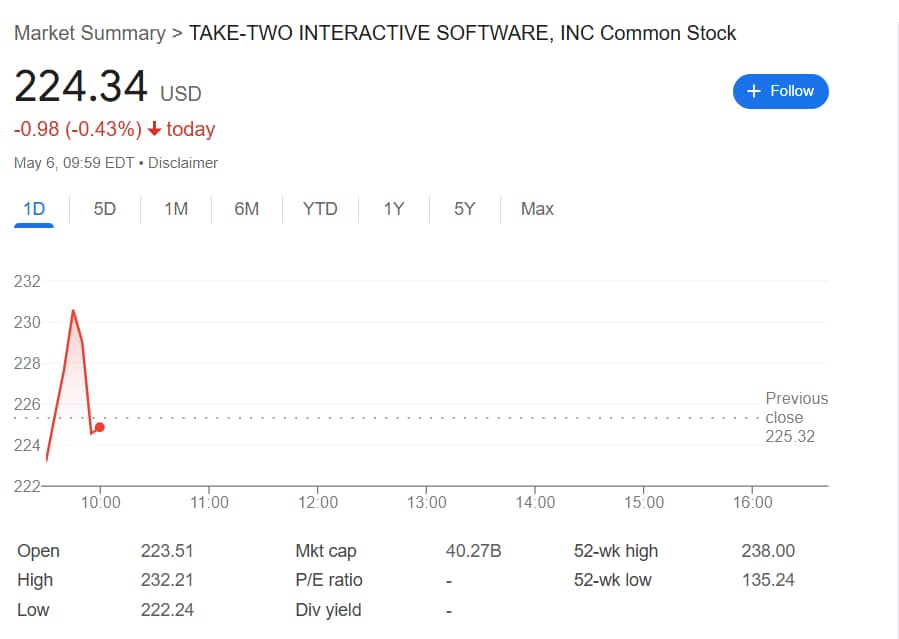Click the timestamp May 6, 09:59 EDT
The image size is (899, 639).
74,163
